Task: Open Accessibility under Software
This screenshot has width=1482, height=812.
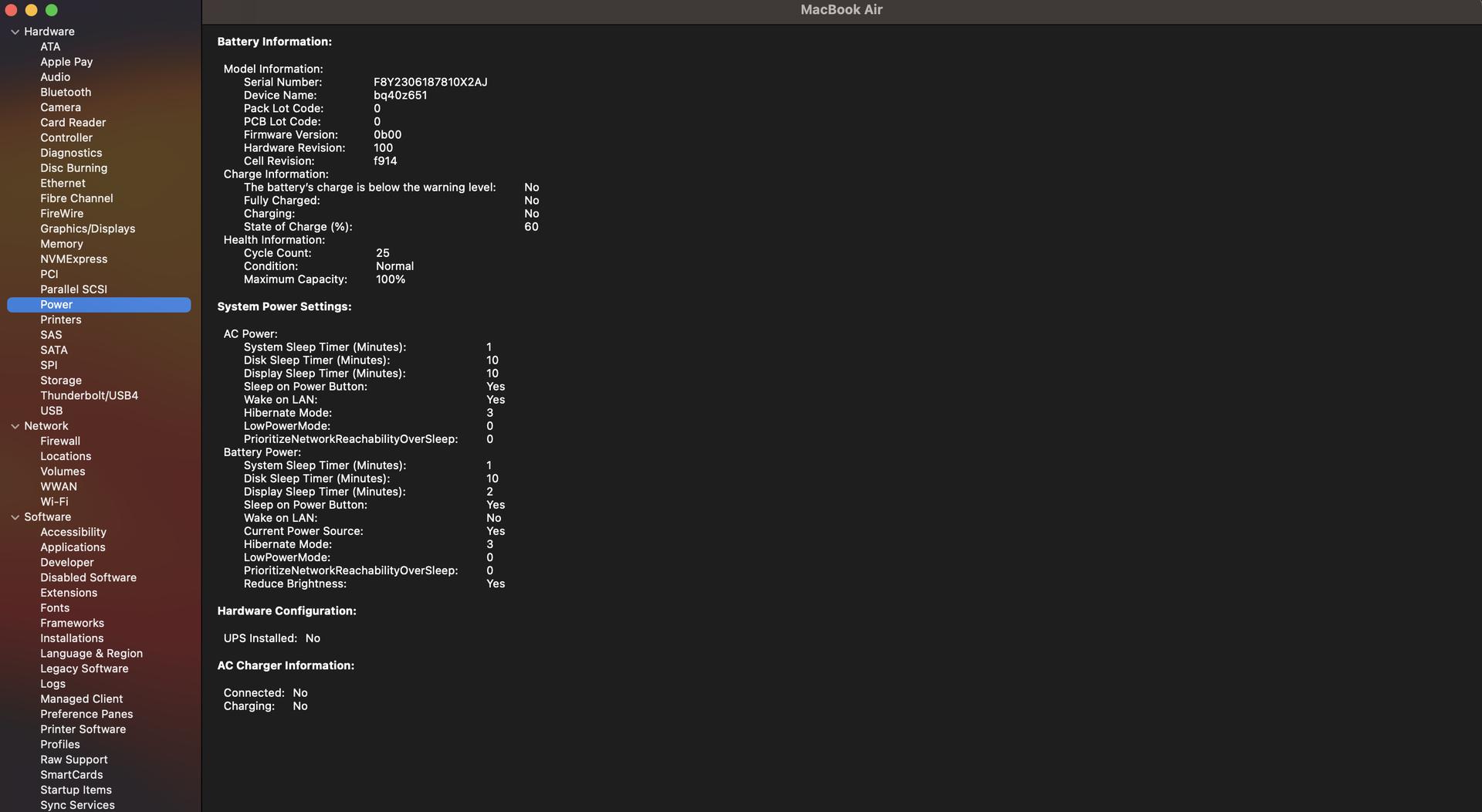Action: [73, 533]
